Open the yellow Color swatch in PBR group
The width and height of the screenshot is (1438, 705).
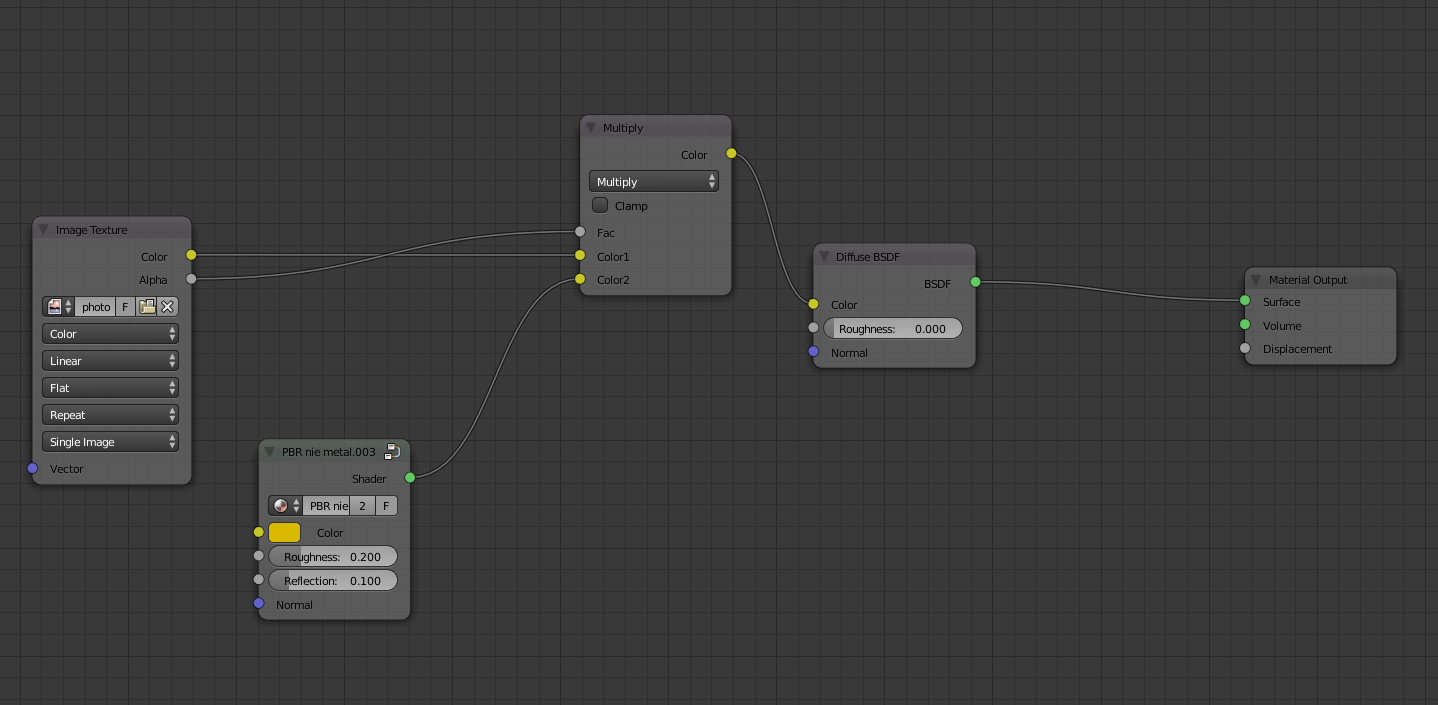[x=284, y=532]
